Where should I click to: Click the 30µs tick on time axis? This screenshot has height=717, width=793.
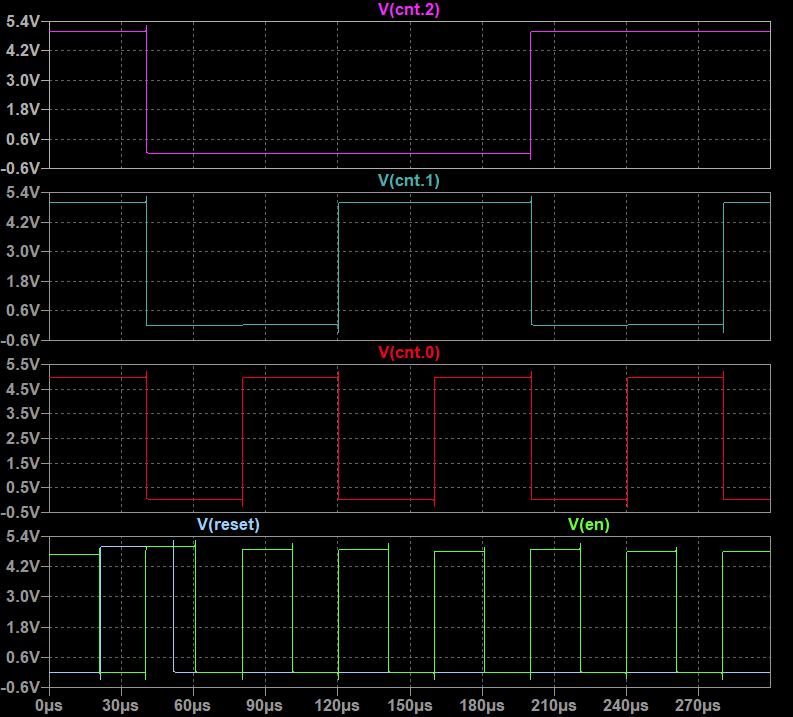[121, 705]
